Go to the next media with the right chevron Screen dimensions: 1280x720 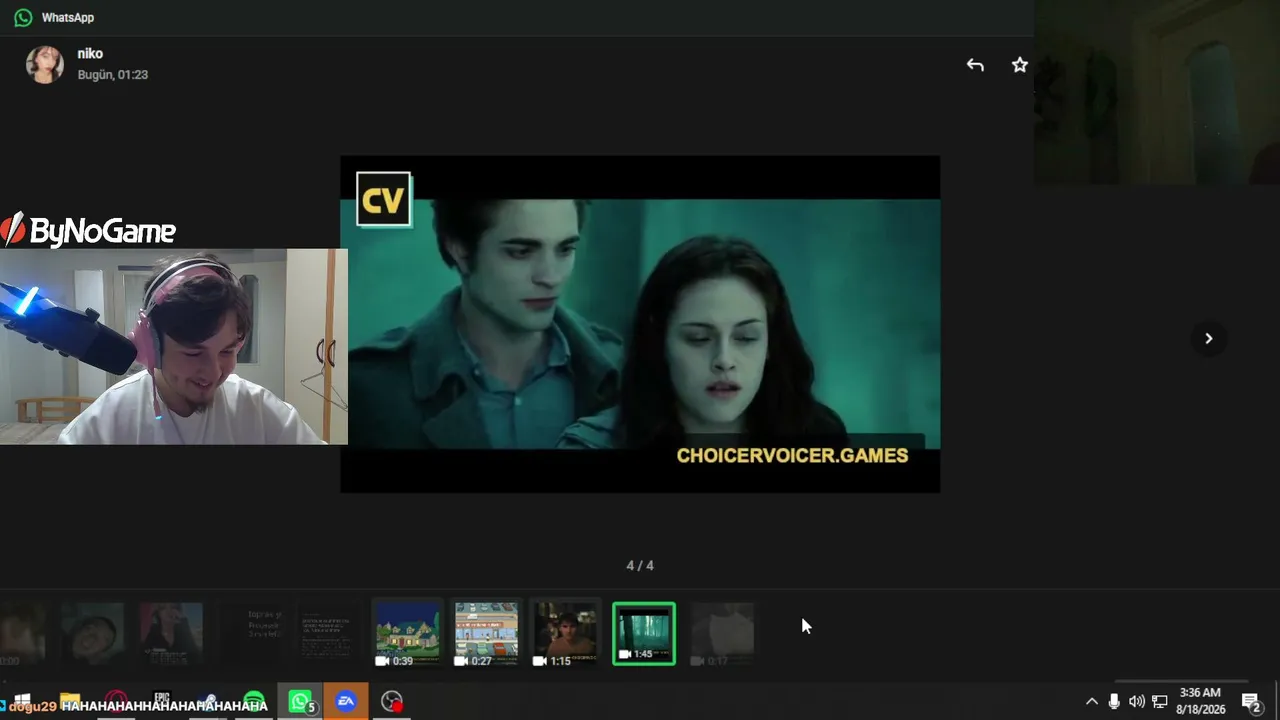[x=1208, y=338]
